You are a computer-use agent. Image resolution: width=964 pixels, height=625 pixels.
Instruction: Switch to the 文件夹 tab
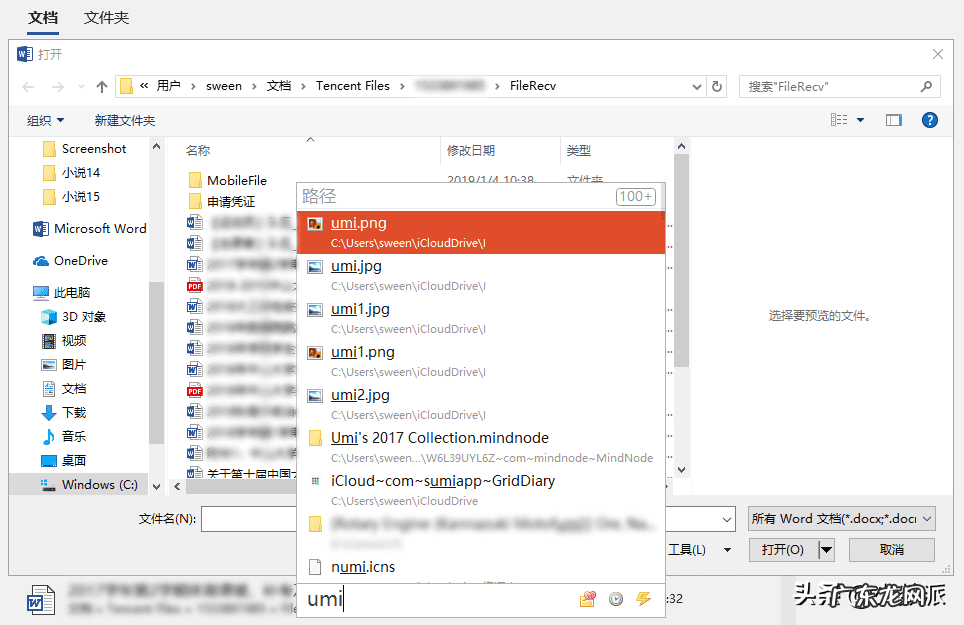(x=106, y=18)
